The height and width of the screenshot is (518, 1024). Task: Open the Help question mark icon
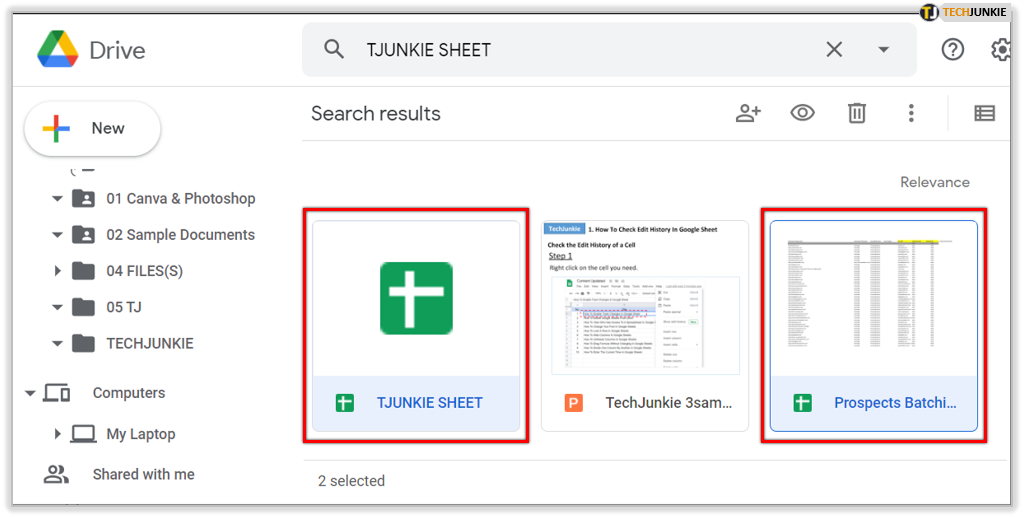point(953,49)
